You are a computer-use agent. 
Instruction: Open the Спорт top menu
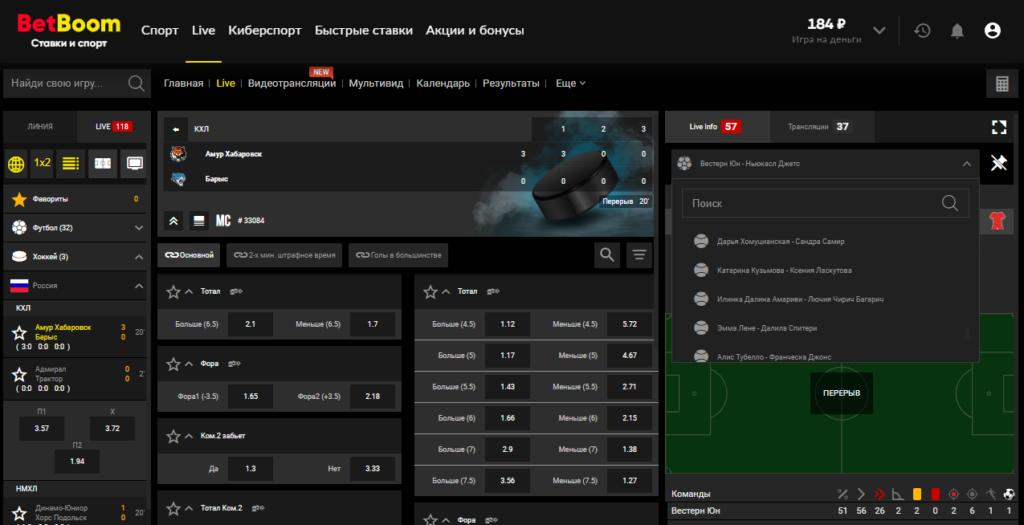160,31
